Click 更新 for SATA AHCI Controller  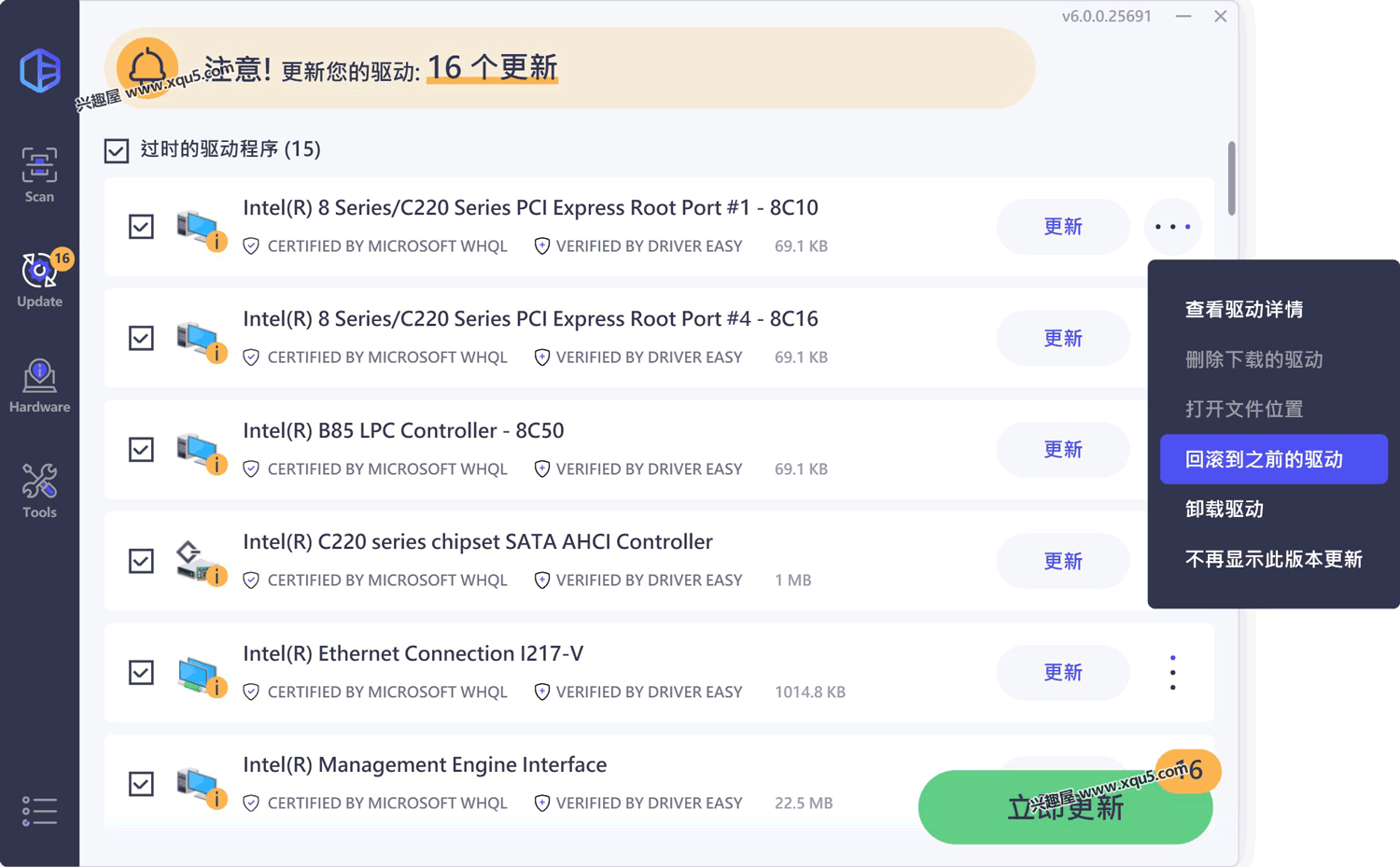1062,561
